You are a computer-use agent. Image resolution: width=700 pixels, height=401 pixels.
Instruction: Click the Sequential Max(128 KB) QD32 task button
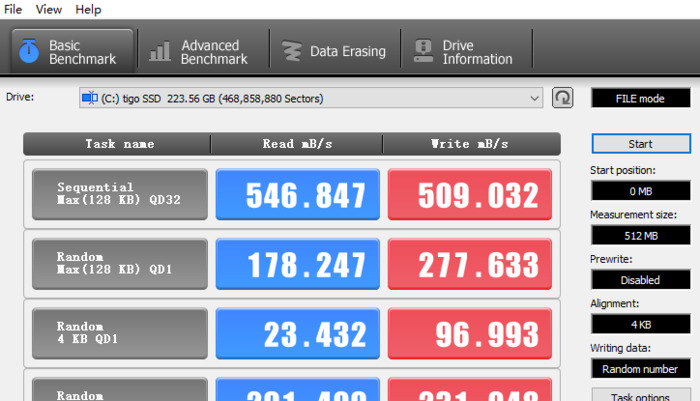point(120,194)
